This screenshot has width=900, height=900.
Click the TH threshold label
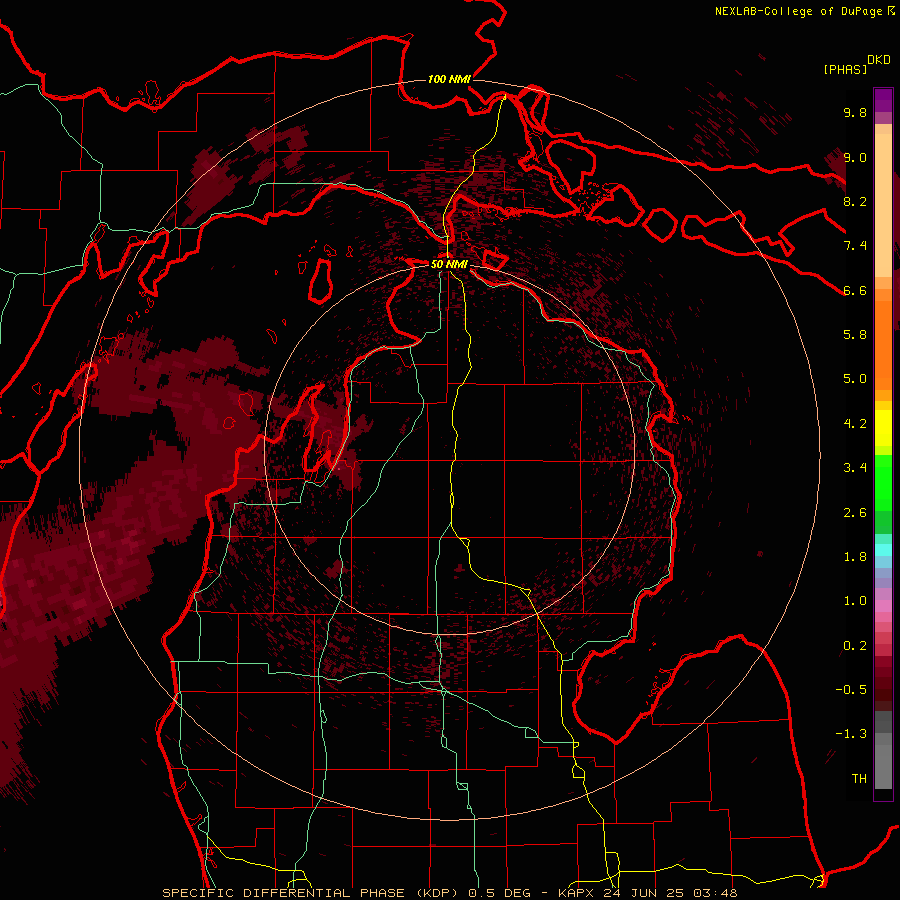pos(859,779)
